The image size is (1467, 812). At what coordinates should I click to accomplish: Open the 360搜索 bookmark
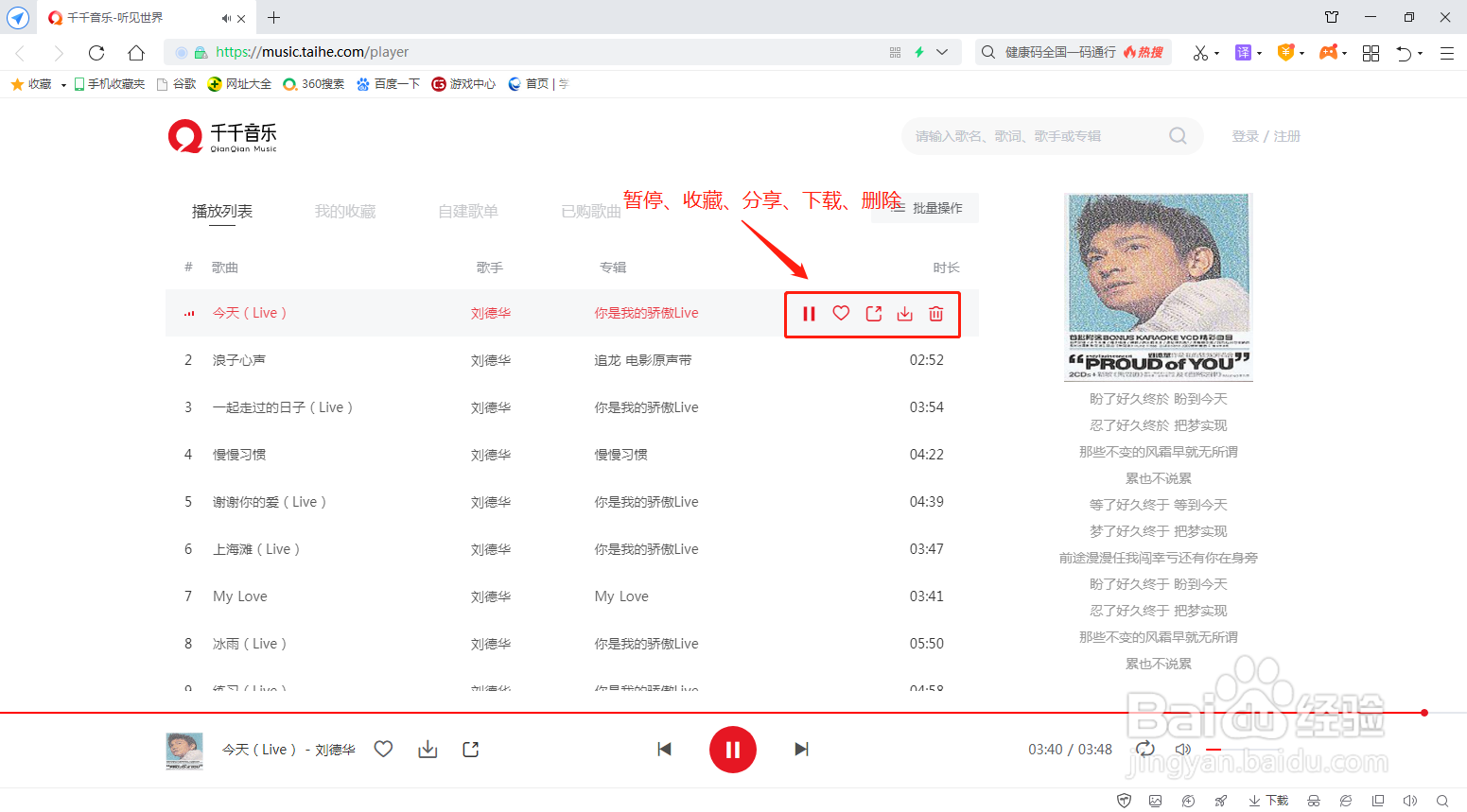pos(314,84)
